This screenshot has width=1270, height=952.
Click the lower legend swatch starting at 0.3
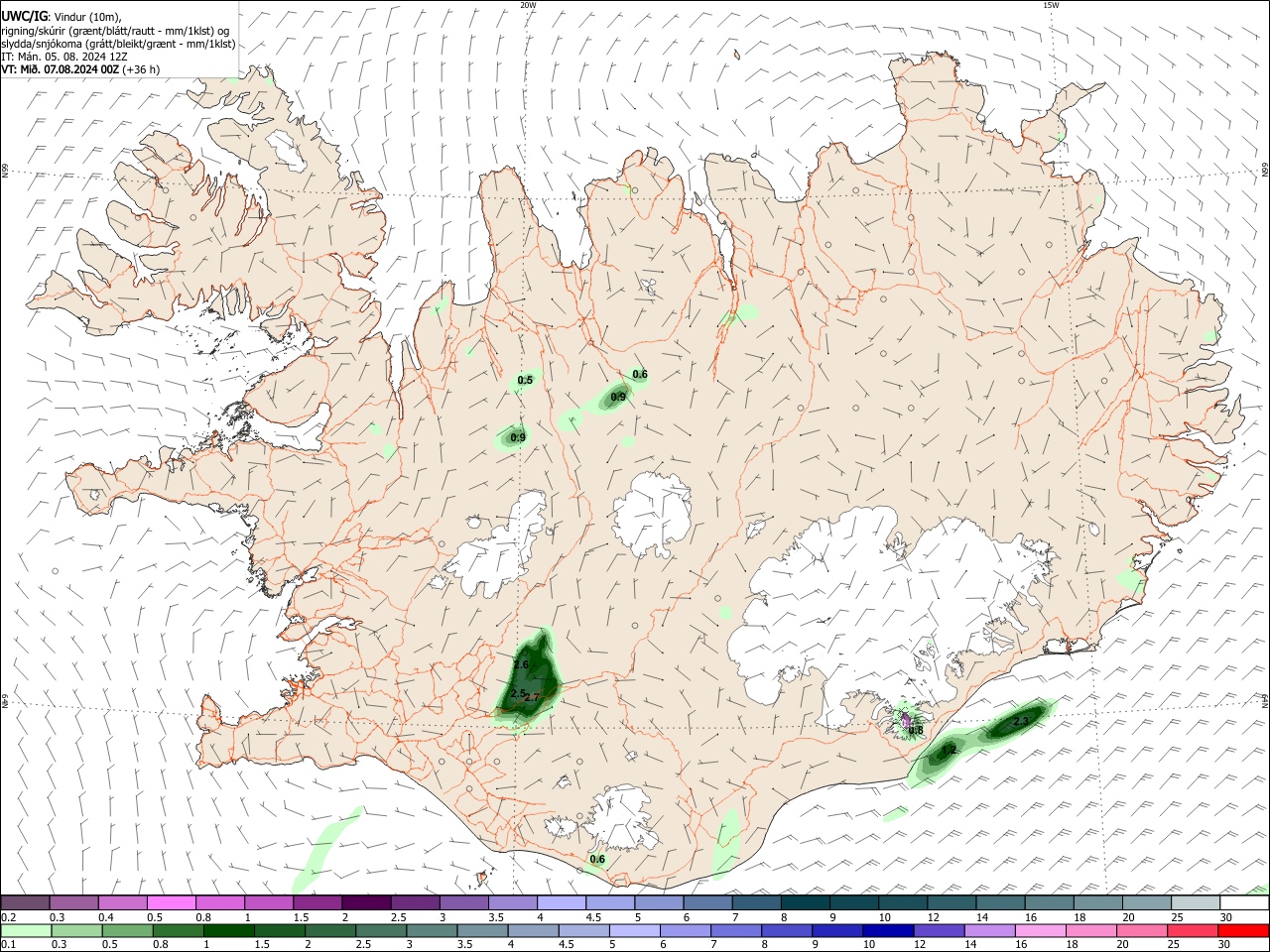tap(76, 930)
